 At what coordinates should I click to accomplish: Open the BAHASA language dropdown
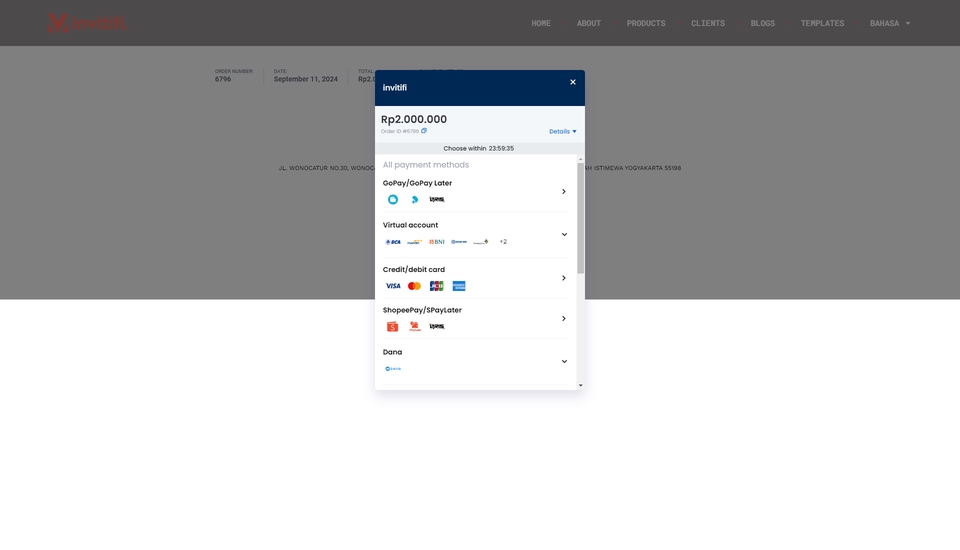[890, 23]
